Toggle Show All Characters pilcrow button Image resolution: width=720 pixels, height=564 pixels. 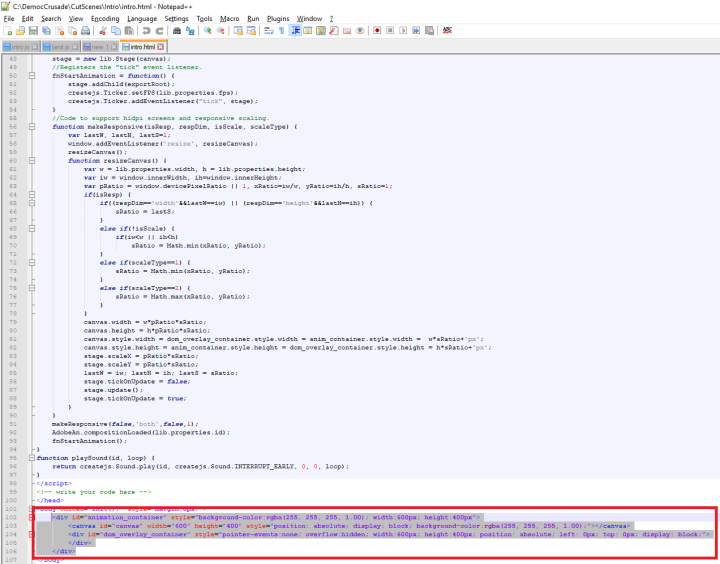(x=281, y=31)
